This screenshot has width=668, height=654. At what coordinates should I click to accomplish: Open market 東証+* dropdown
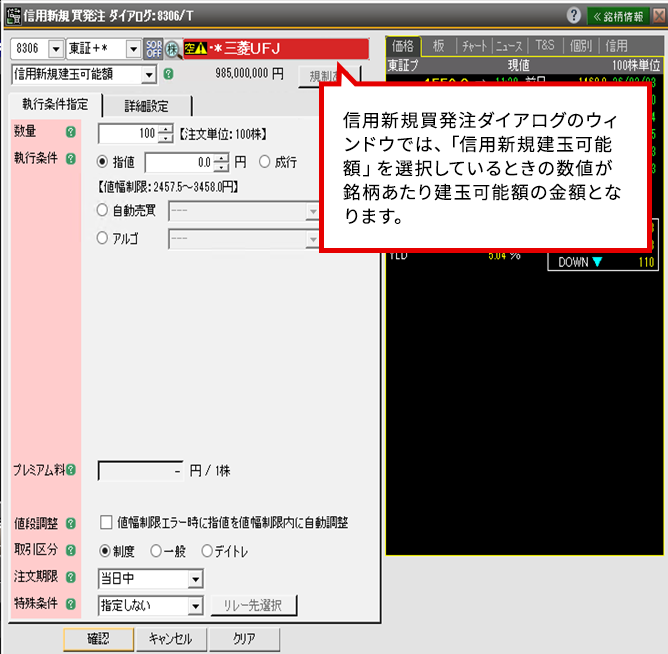click(x=133, y=49)
